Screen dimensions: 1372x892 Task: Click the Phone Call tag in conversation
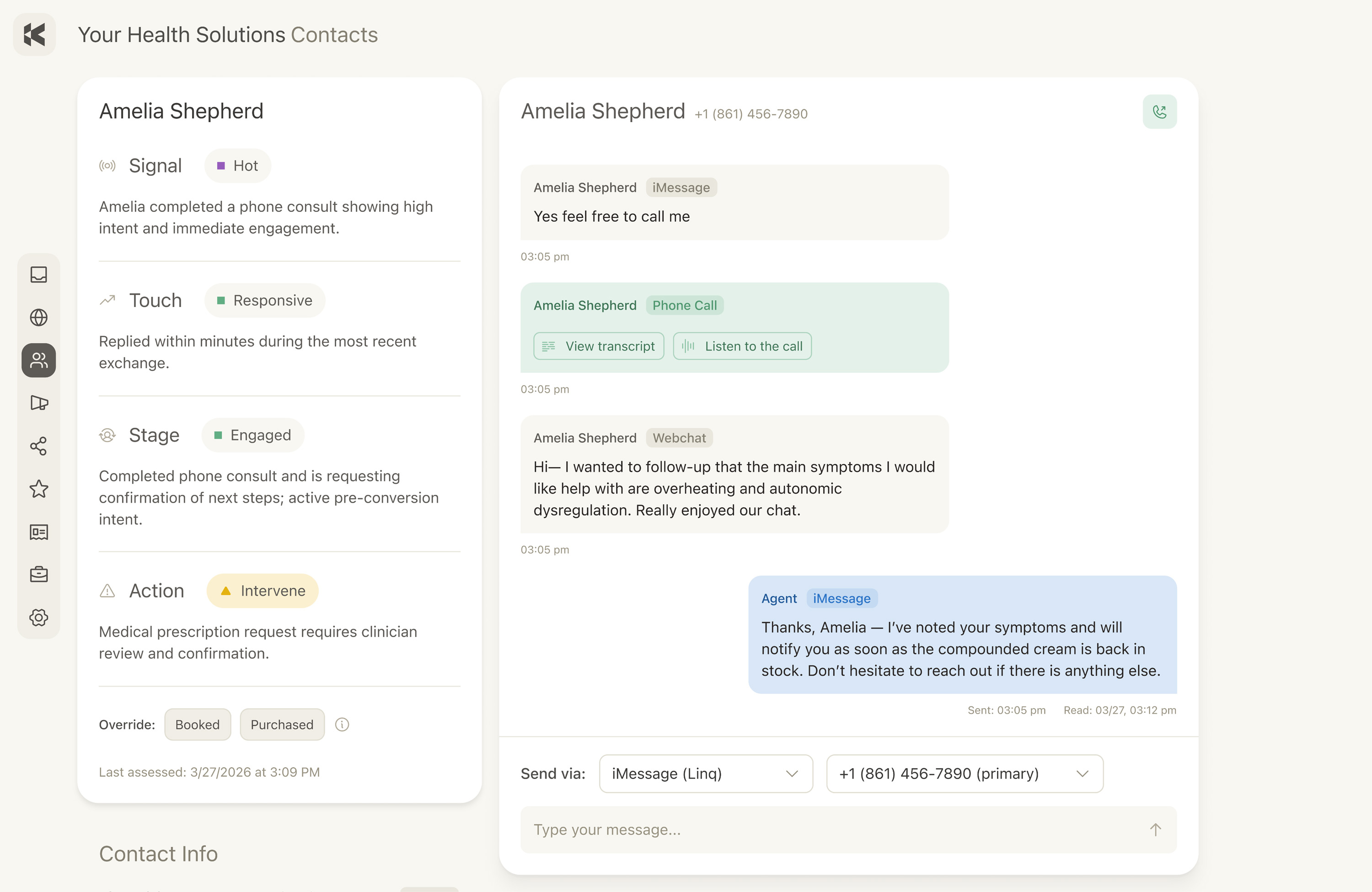tap(684, 306)
